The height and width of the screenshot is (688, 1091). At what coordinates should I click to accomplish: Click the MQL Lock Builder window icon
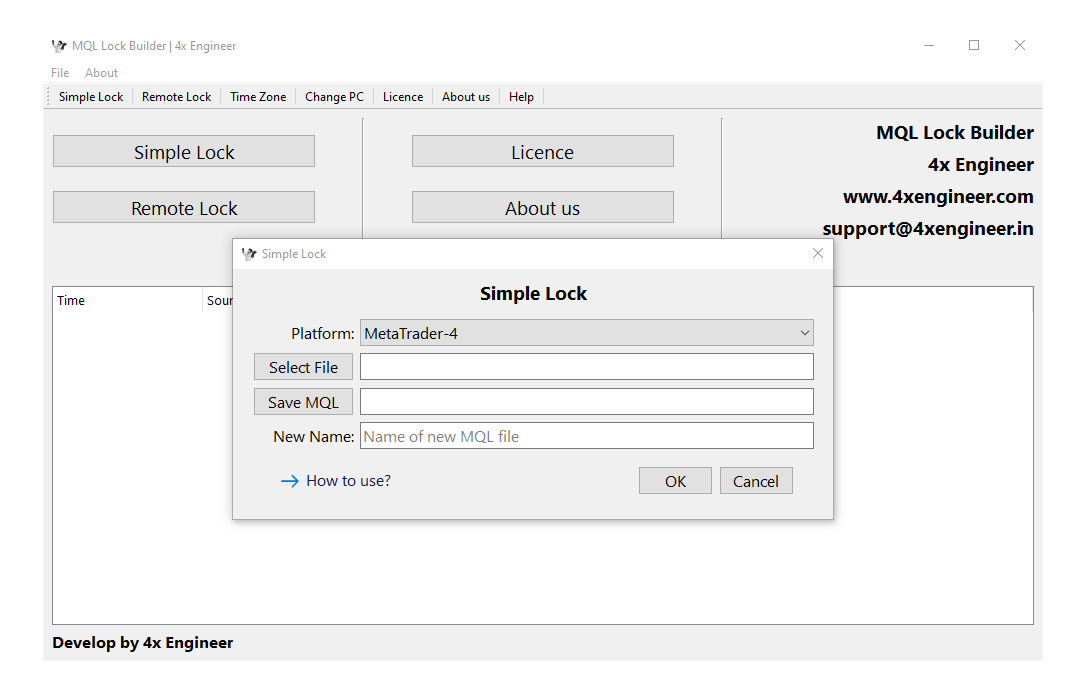coord(58,46)
